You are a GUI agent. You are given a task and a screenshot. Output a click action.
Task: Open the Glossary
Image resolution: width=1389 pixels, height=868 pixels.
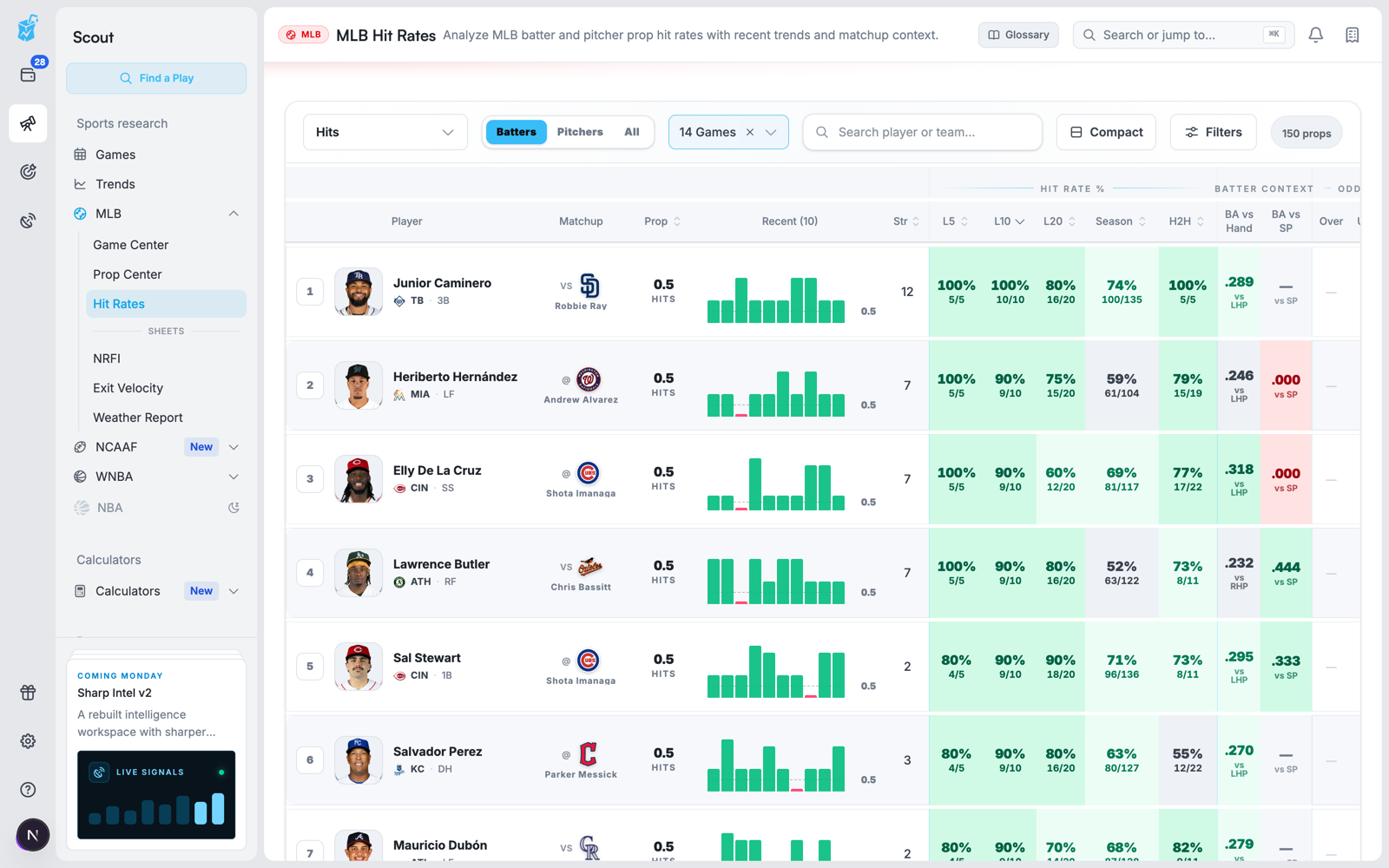1018,35
